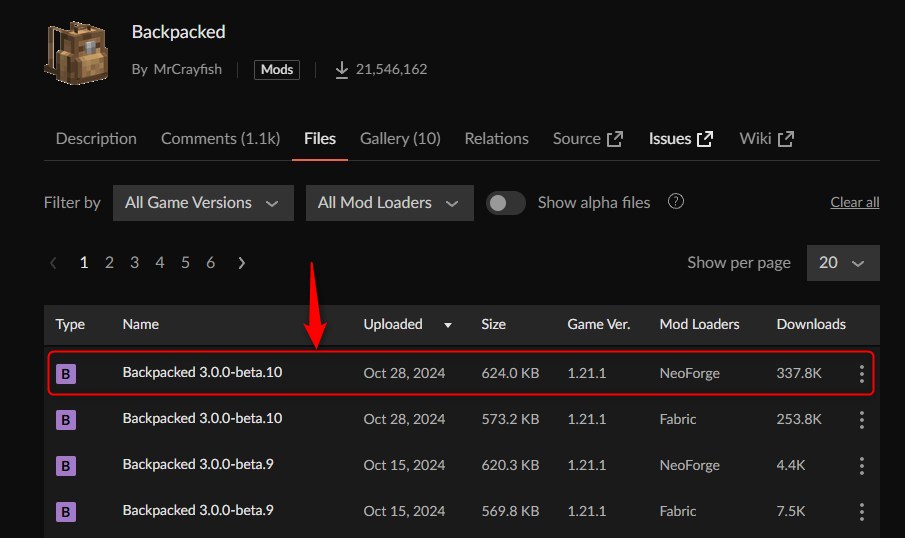Screen dimensions: 905x538
Task: Click the total downloads arrow icon
Action: click(x=342, y=70)
